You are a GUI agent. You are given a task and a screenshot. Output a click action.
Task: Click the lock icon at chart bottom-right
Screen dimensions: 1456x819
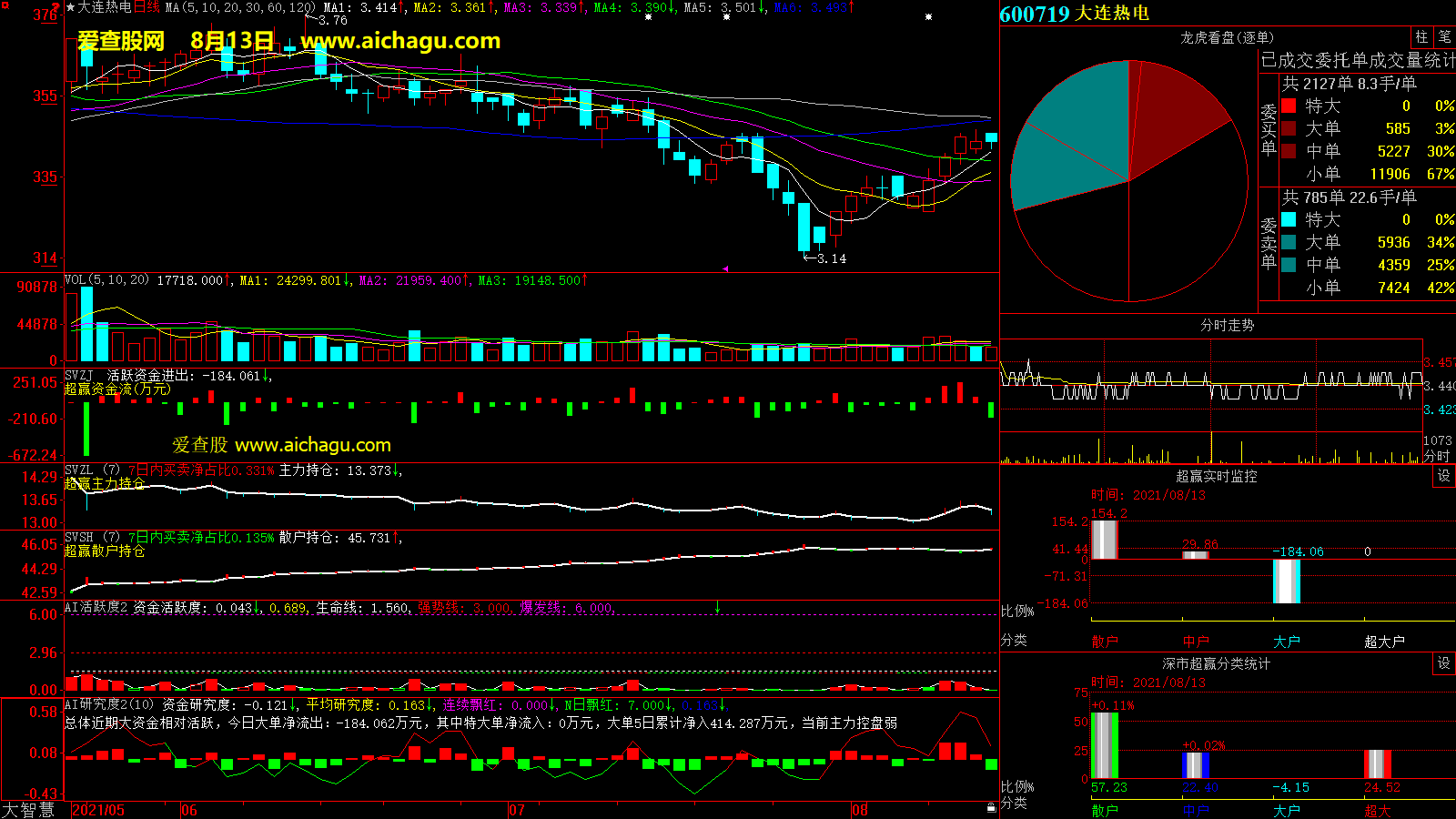991,807
